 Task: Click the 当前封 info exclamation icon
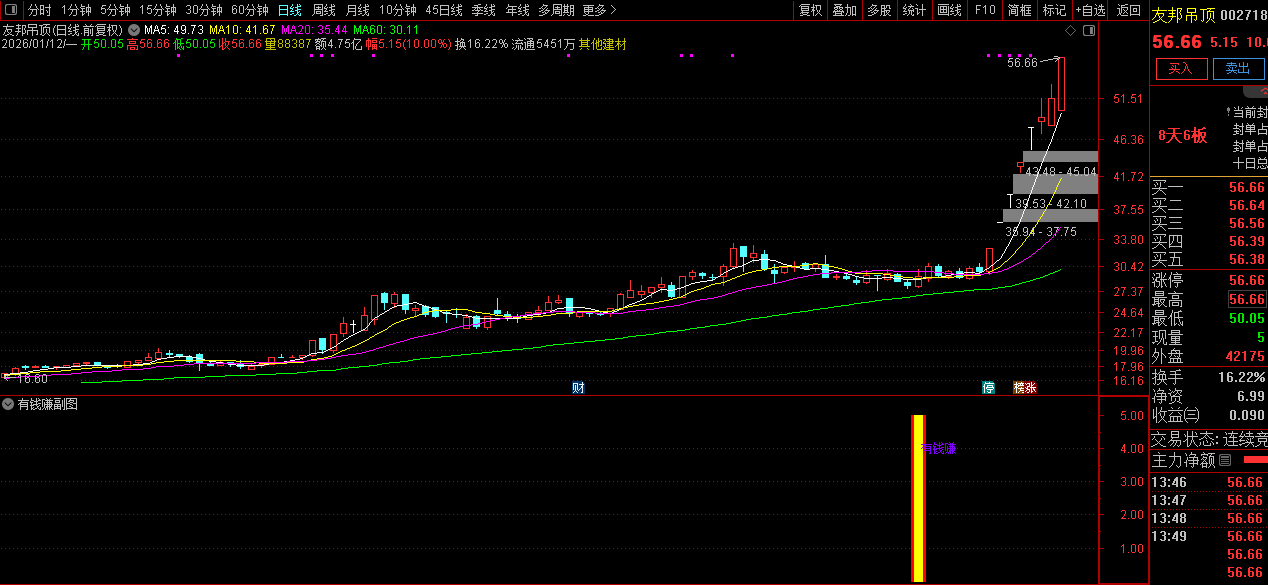1228,112
